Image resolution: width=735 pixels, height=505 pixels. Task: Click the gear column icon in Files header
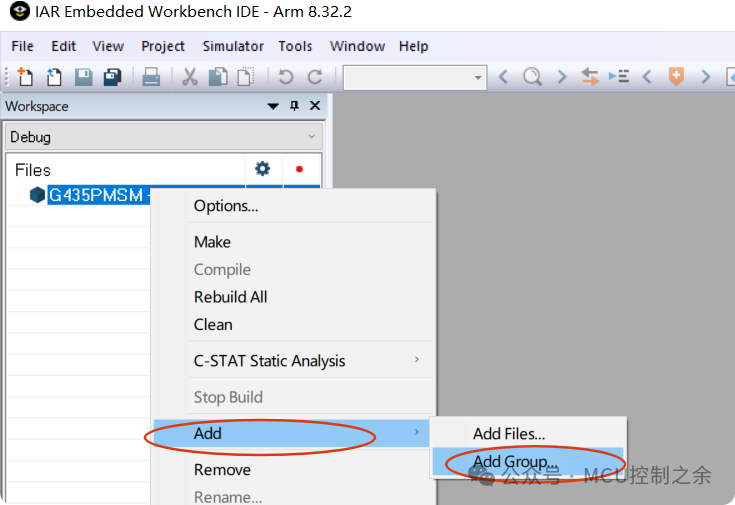tap(262, 168)
